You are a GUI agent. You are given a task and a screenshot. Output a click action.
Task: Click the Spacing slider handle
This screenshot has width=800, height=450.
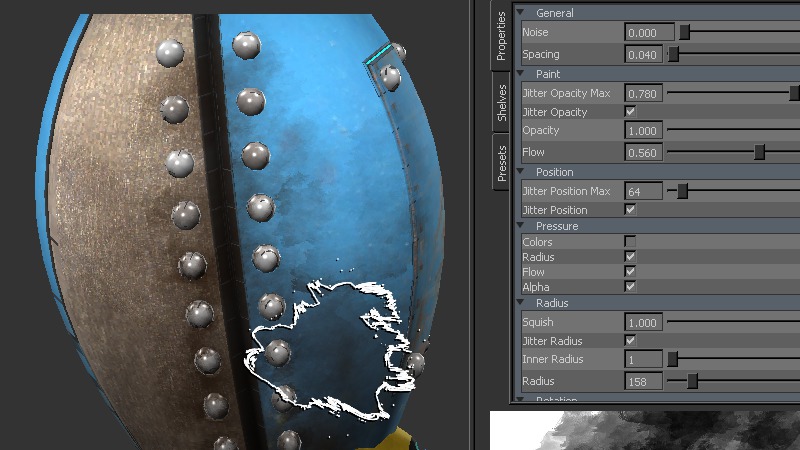click(x=673, y=54)
